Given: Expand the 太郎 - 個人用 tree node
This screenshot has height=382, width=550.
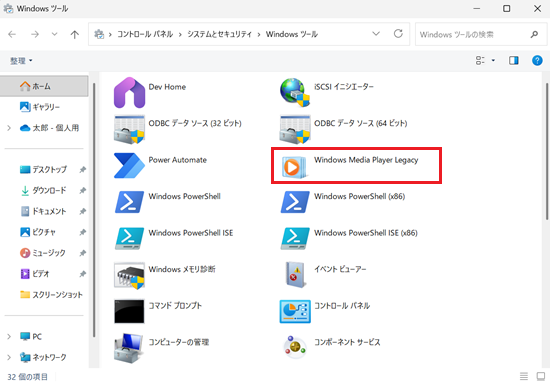Looking at the screenshot, I should (9, 128).
